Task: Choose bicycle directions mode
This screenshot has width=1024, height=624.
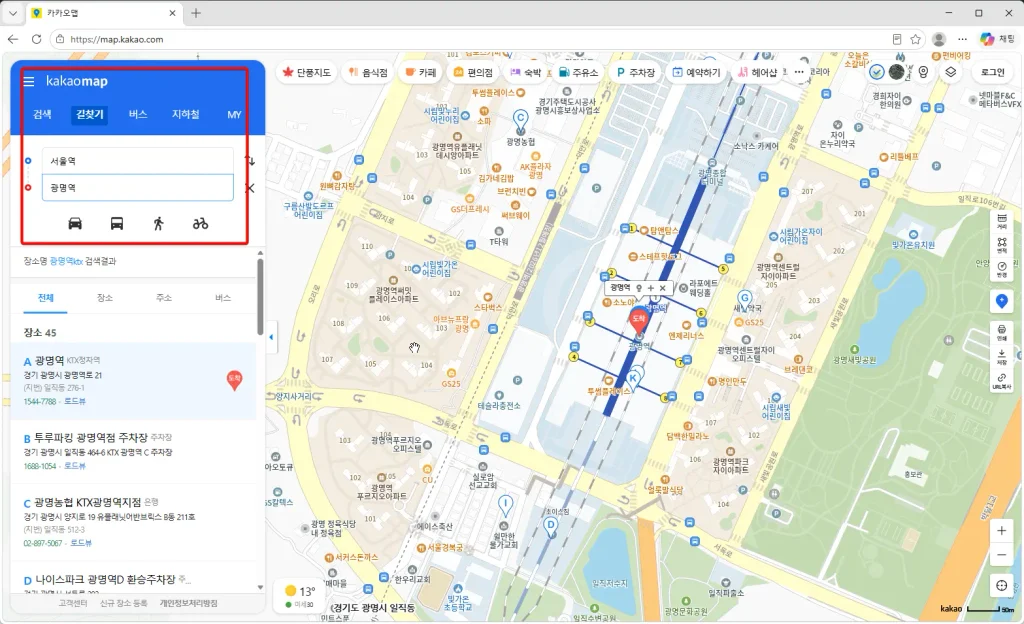Action: (x=200, y=224)
